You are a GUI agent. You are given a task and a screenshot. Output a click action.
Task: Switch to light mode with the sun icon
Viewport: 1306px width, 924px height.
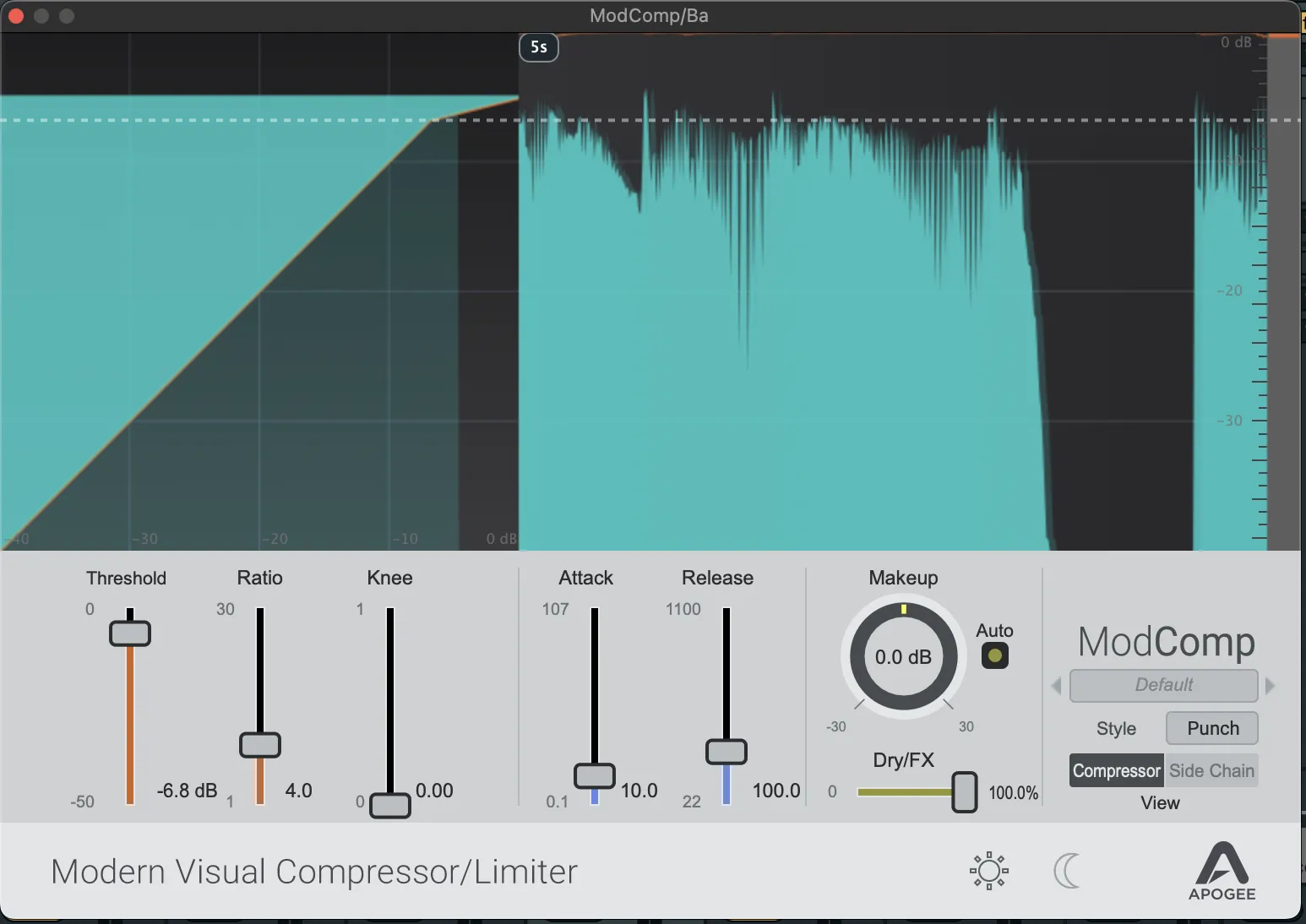(988, 871)
